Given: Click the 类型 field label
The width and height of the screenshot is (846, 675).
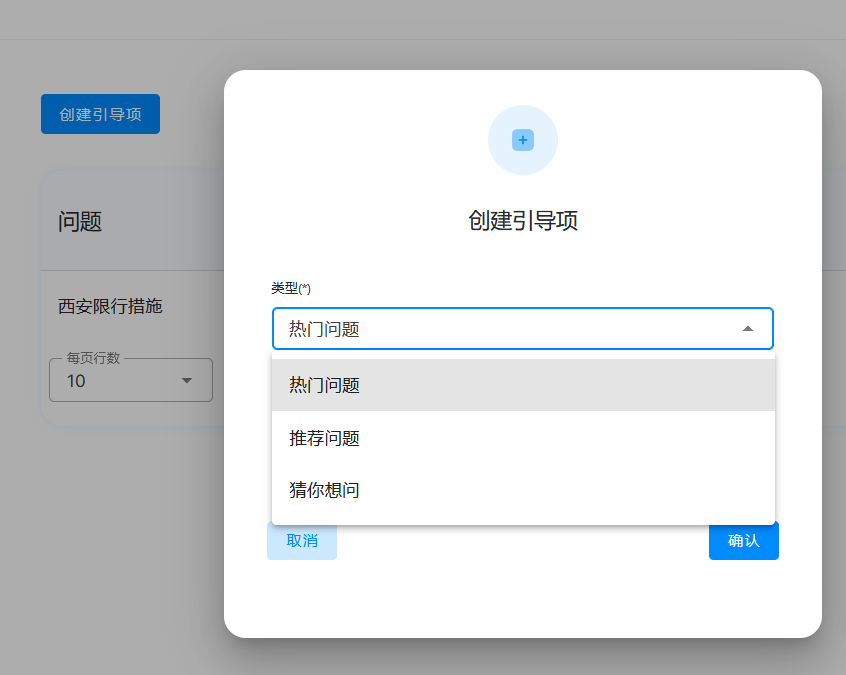Looking at the screenshot, I should (x=284, y=288).
